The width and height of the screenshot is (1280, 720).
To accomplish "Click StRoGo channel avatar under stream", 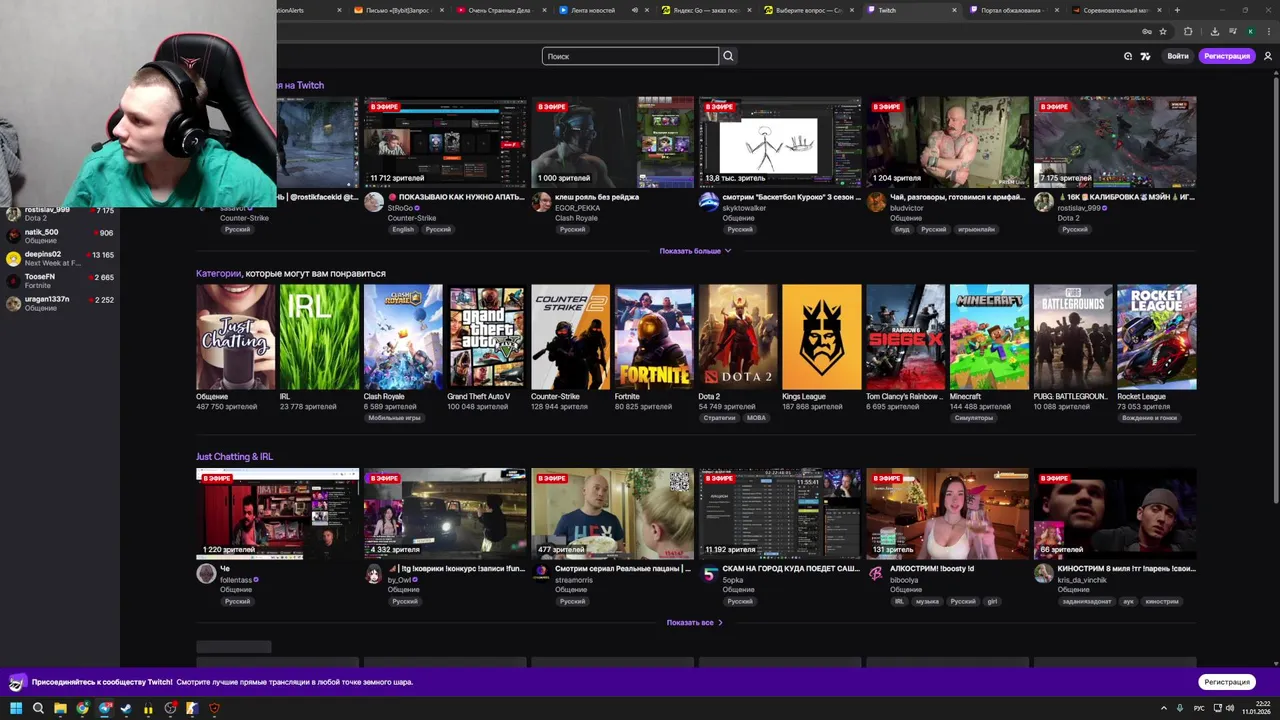I will click(374, 202).
